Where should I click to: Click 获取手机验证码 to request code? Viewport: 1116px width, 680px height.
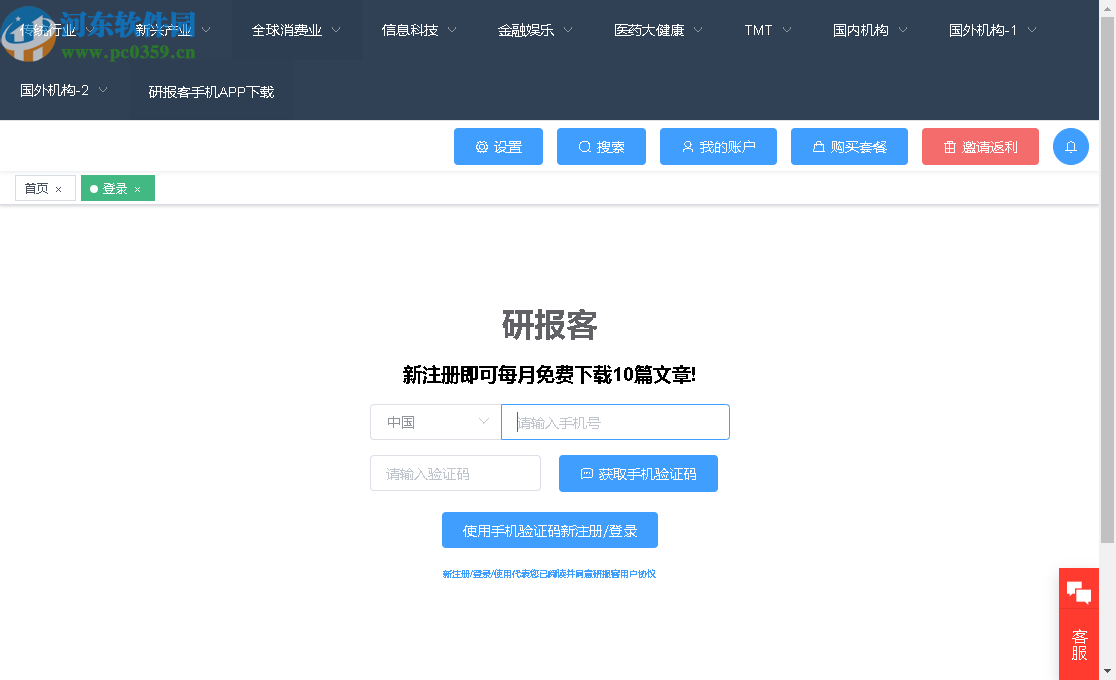coord(638,473)
